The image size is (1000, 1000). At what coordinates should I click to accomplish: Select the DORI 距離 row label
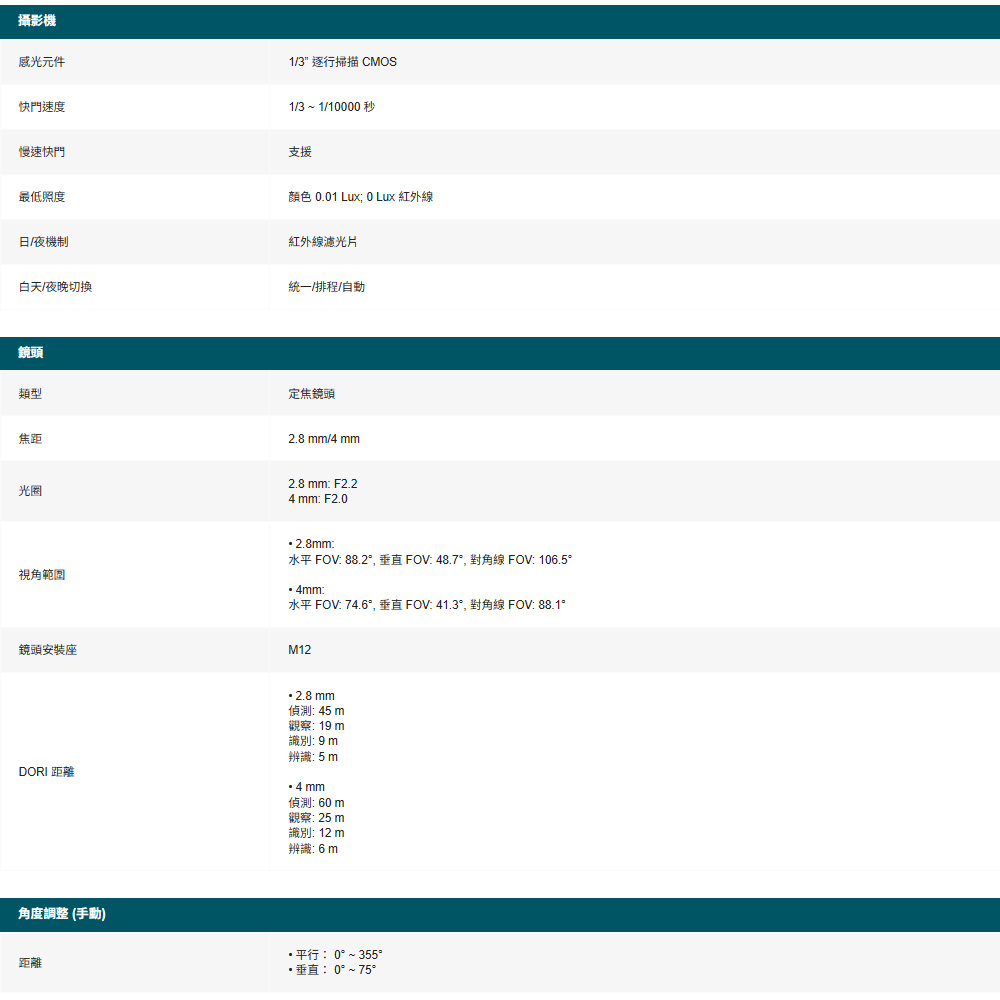tap(46, 772)
